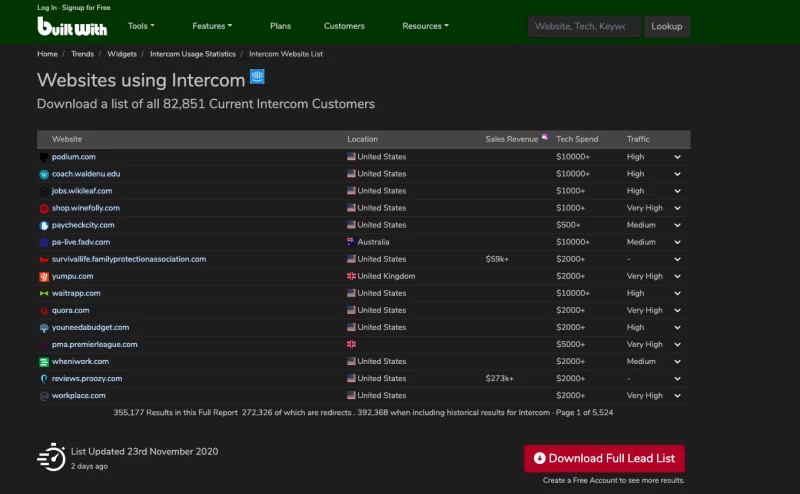Click the orange yumpu.com site icon
The height and width of the screenshot is (494, 800).
[44, 276]
